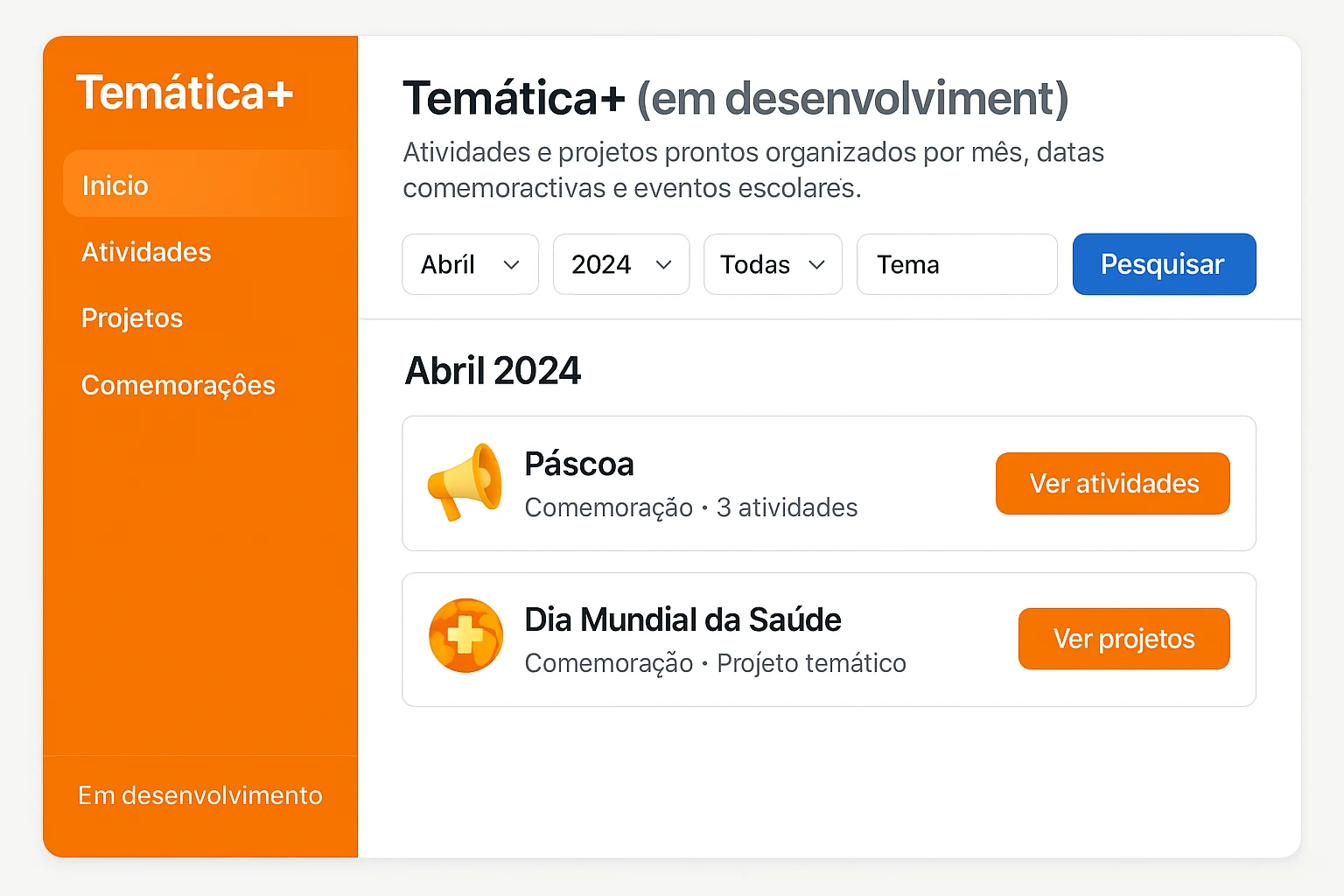The image size is (1344, 896).
Task: Click the Projeto temático subtitle text
Action: tap(811, 663)
